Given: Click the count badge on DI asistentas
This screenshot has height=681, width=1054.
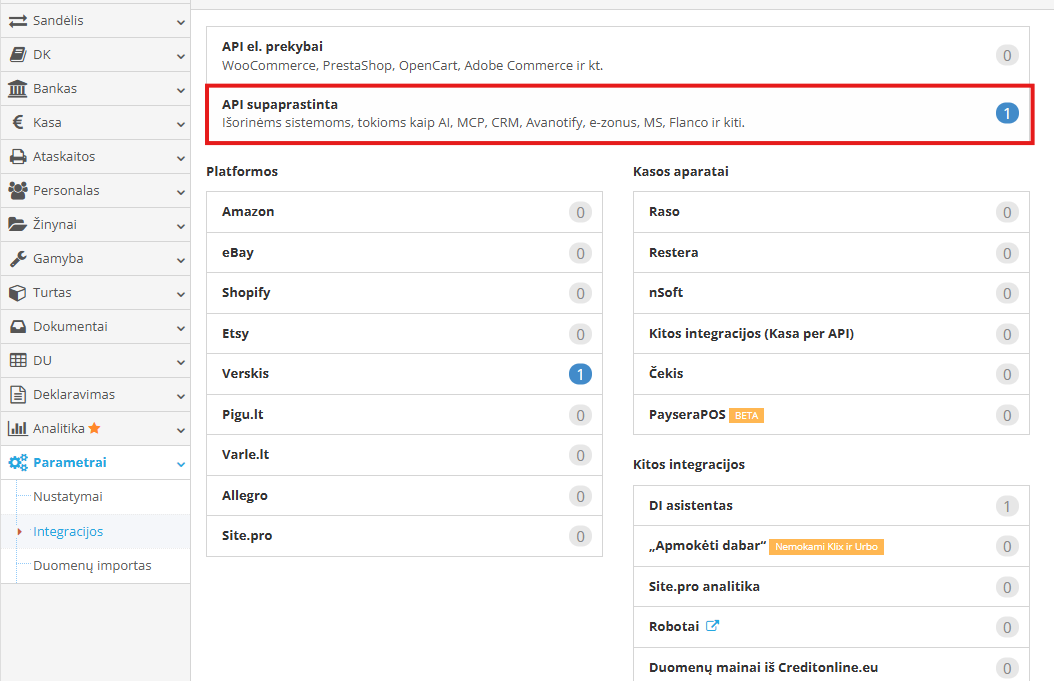Looking at the screenshot, I should click(x=1007, y=506).
